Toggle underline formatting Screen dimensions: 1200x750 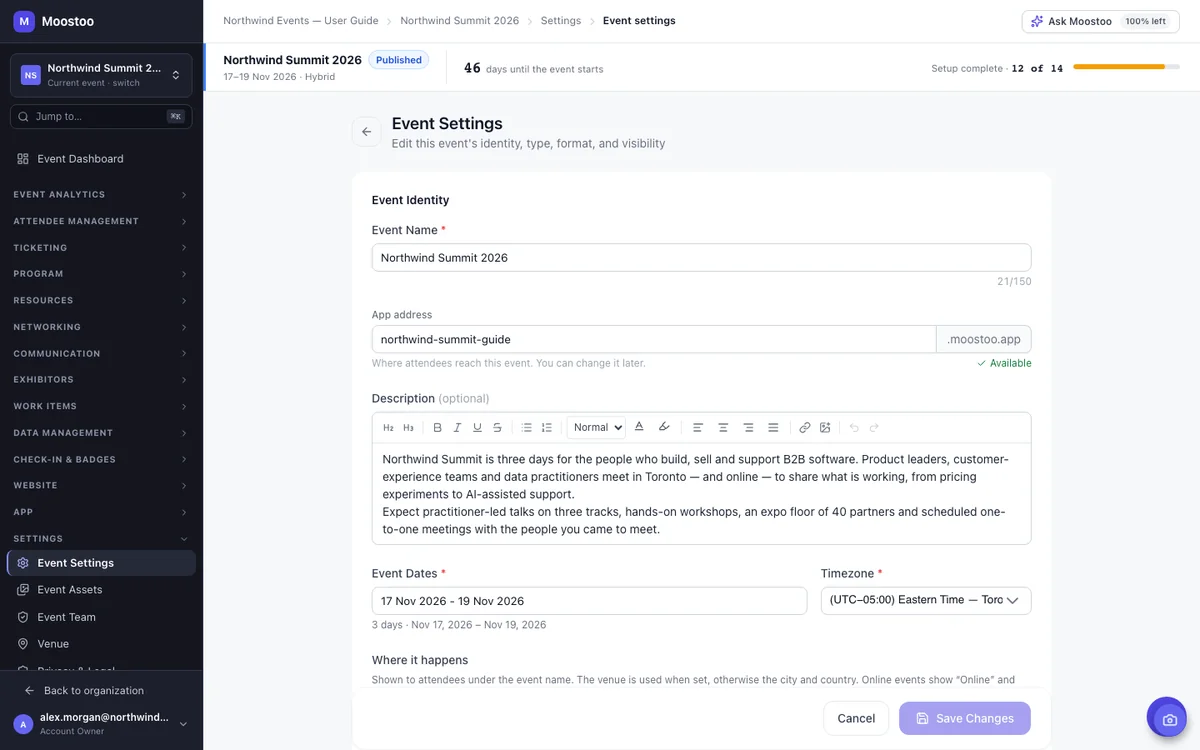pyautogui.click(x=477, y=428)
